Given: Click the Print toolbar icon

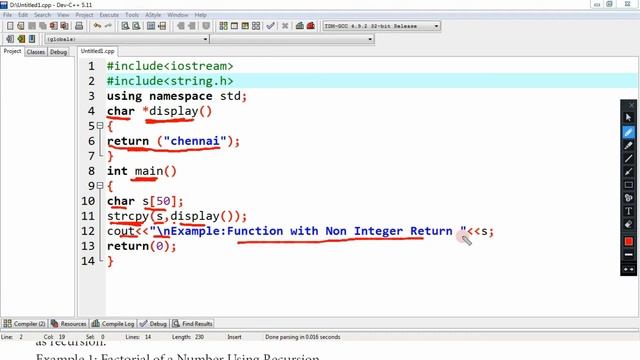Looking at the screenshot, I should pyautogui.click(x=79, y=26).
